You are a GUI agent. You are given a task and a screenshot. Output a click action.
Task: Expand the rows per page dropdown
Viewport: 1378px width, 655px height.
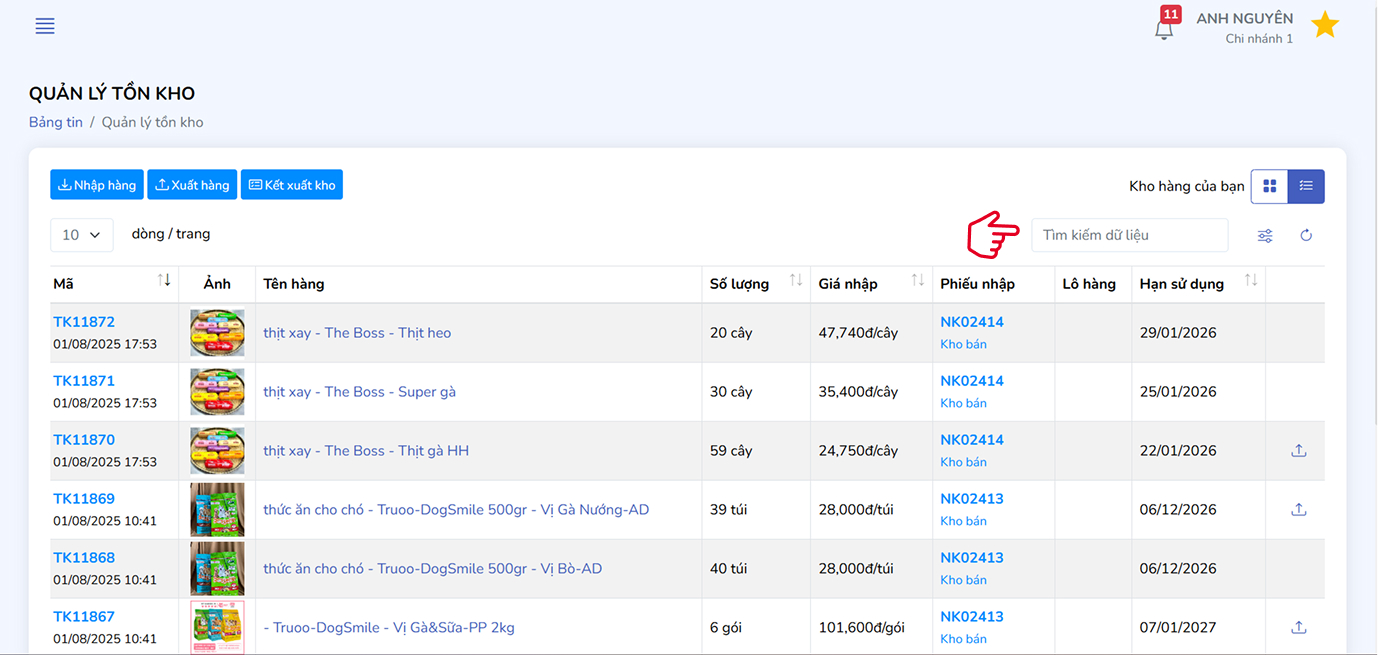tap(81, 235)
